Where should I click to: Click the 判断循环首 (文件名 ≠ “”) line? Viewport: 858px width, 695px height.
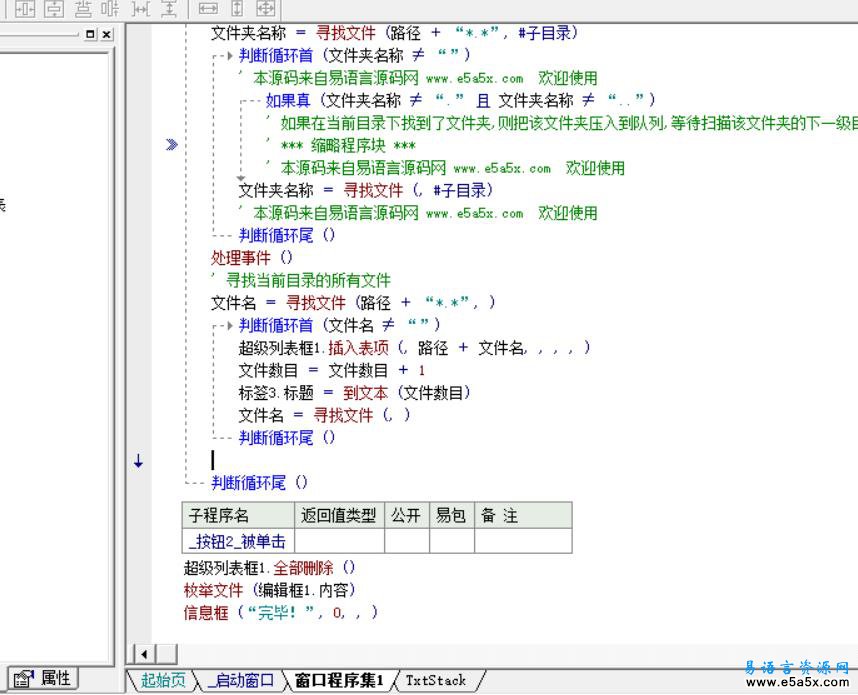click(339, 325)
